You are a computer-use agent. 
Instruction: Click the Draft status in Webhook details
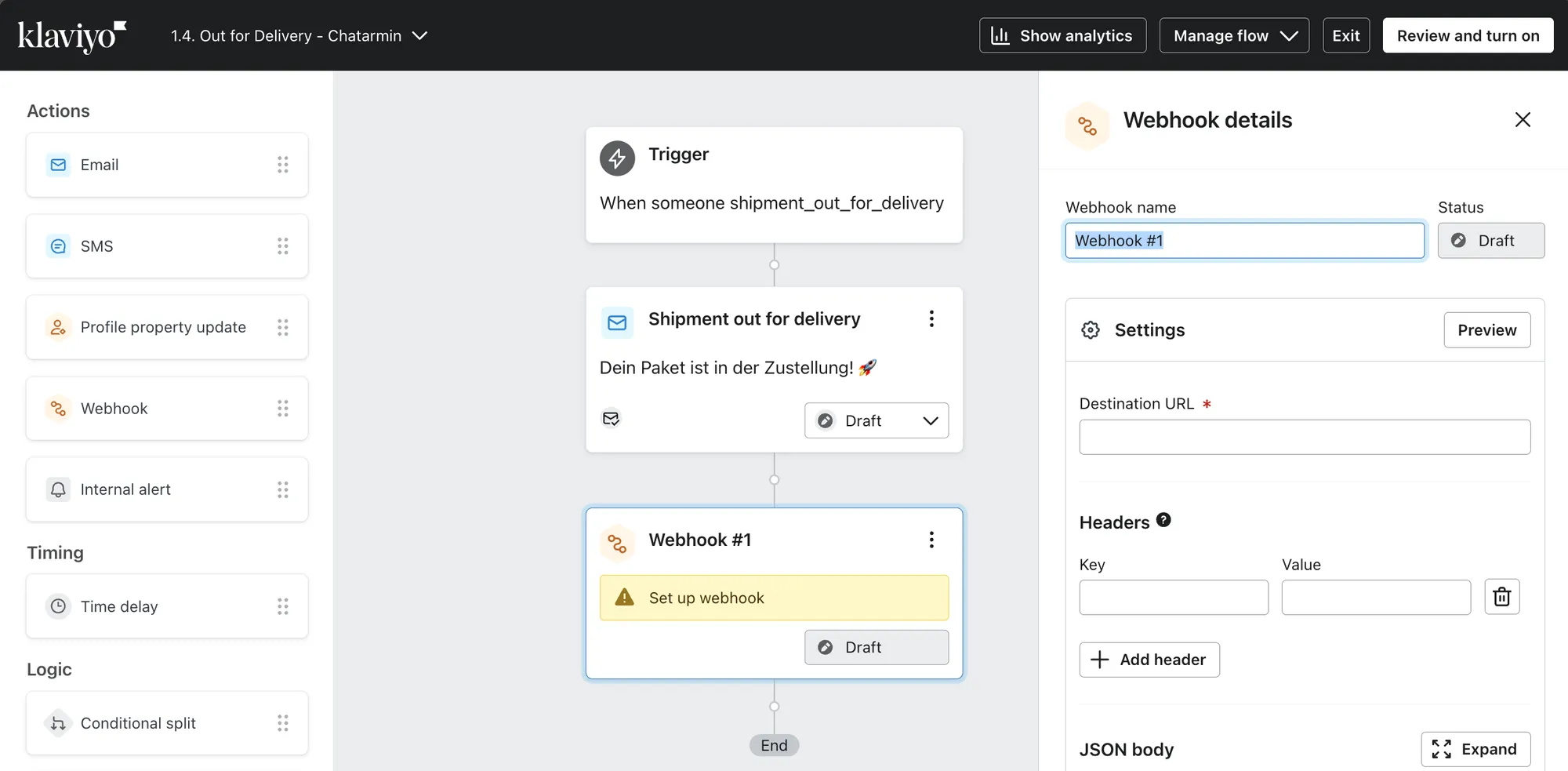point(1490,241)
